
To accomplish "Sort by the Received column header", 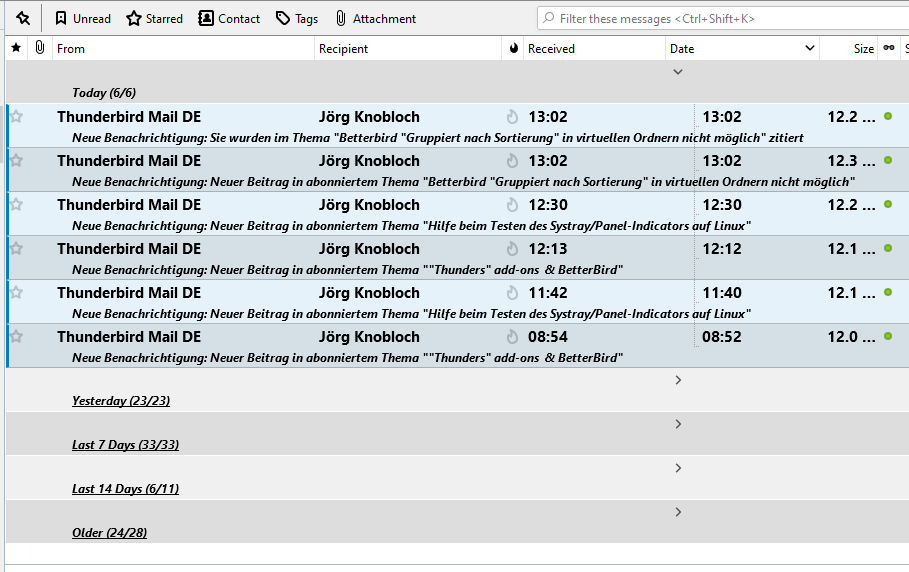I will point(551,49).
